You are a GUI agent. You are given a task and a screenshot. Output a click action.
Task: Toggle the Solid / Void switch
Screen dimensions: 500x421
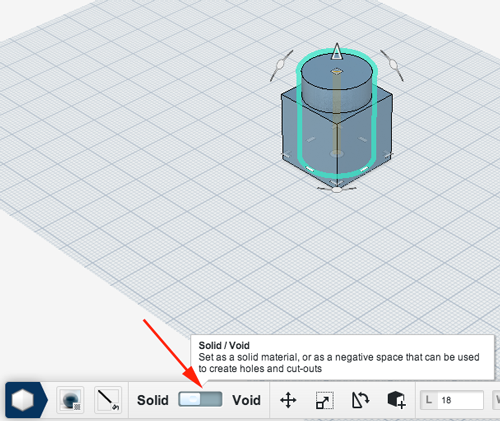point(200,399)
